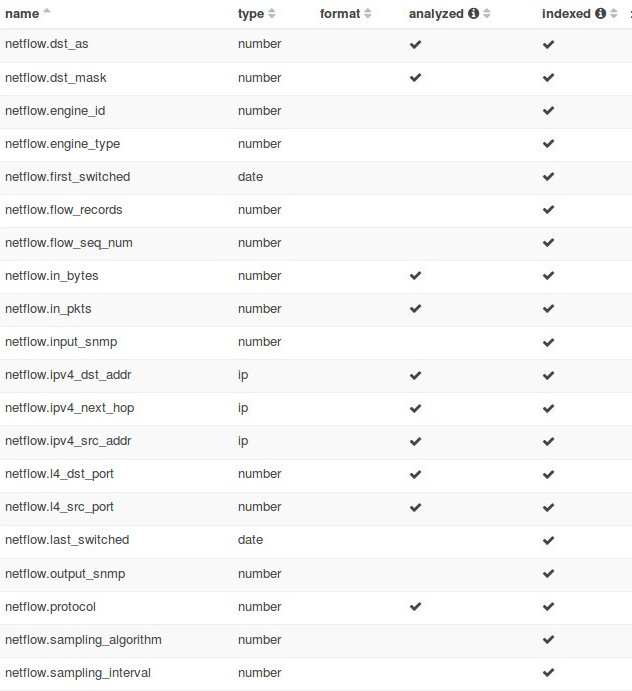
Task: Click the info icon beside analyzed
Action: coord(473,14)
